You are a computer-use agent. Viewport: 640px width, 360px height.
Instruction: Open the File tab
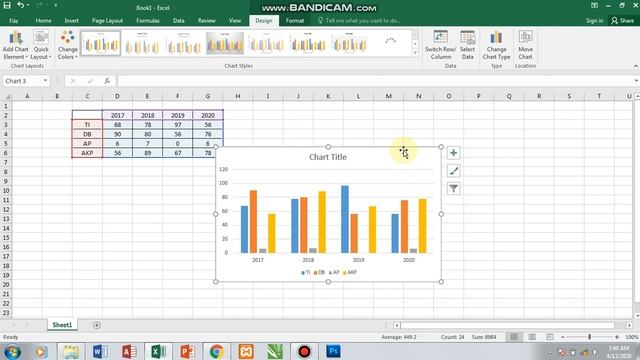[x=13, y=20]
